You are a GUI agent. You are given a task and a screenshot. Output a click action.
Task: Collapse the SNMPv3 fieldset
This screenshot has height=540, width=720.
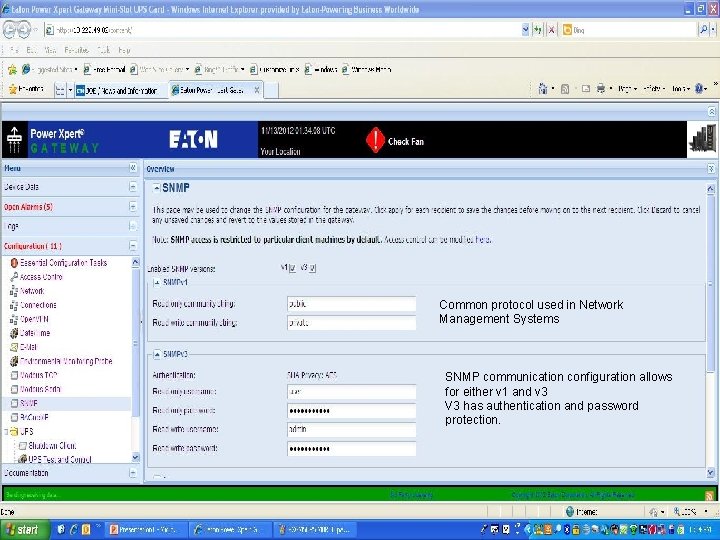(x=157, y=354)
